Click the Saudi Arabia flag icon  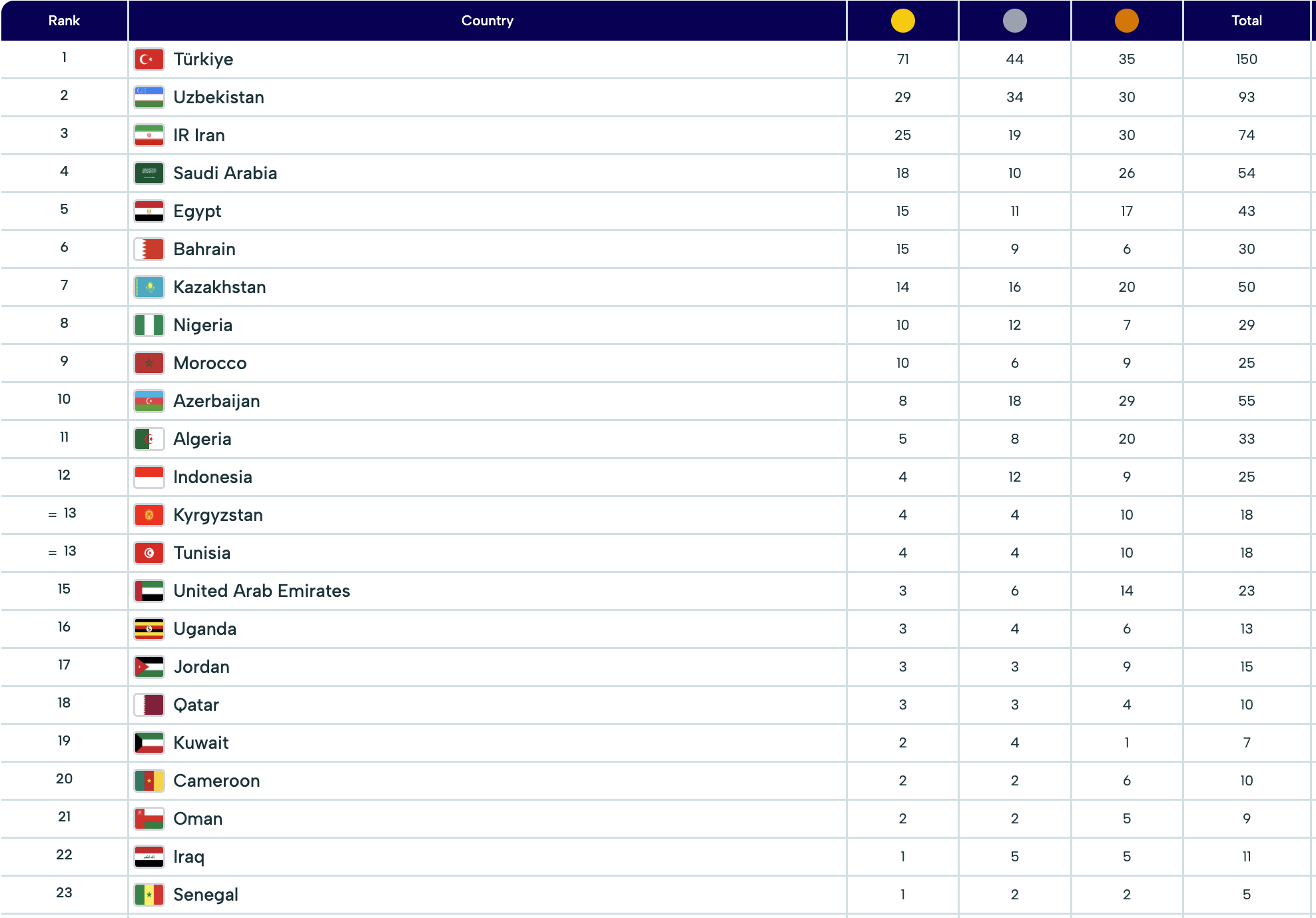(149, 173)
